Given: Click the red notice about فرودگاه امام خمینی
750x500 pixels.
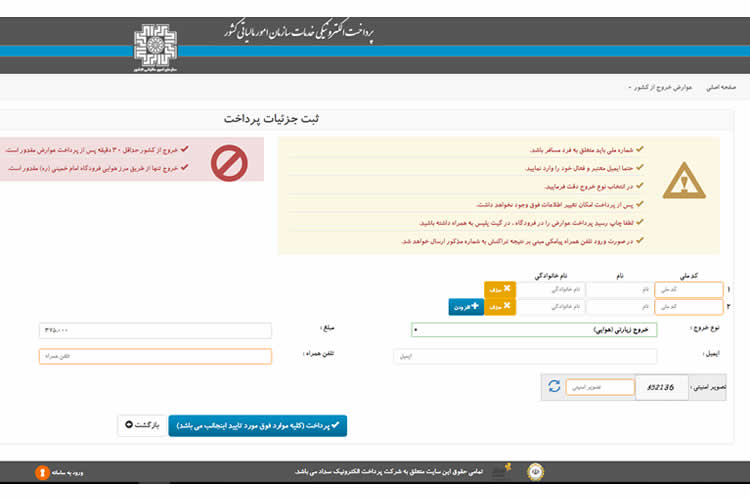Looking at the screenshot, I should (x=92, y=168).
